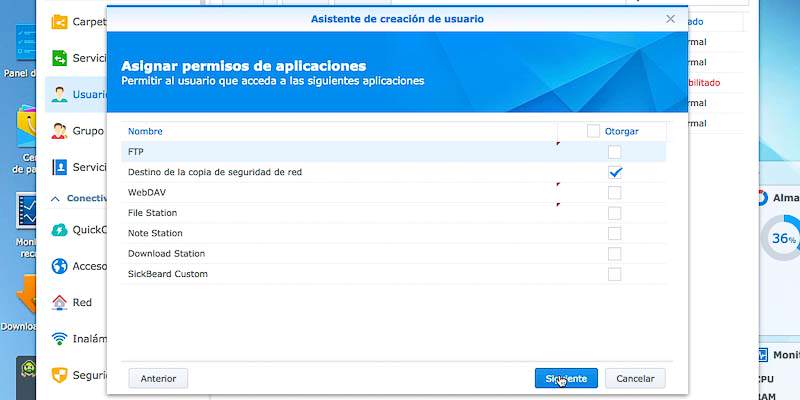The width and height of the screenshot is (800, 400).
Task: Allow Download Station access checkbox
Action: point(614,254)
